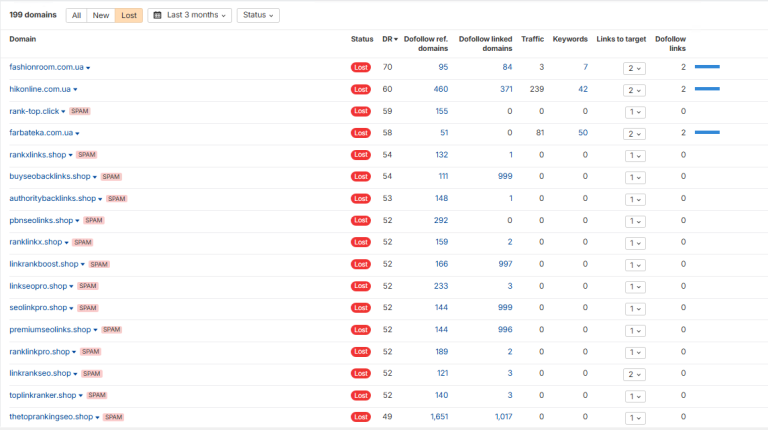Click dofollow ref. domains value 95
Image resolution: width=768 pixels, height=430 pixels.
pos(443,67)
